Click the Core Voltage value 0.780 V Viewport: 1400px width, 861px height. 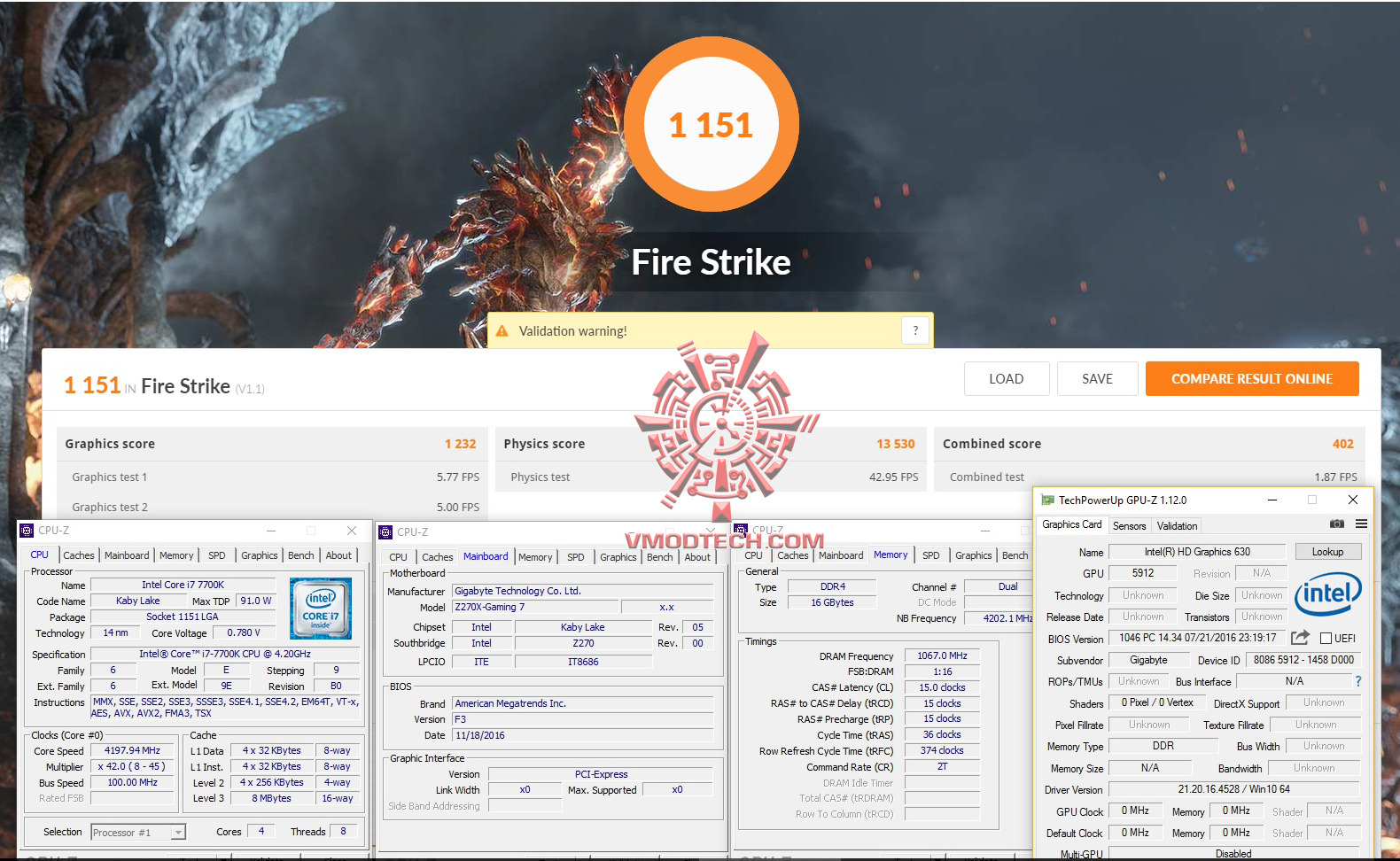coord(244,632)
